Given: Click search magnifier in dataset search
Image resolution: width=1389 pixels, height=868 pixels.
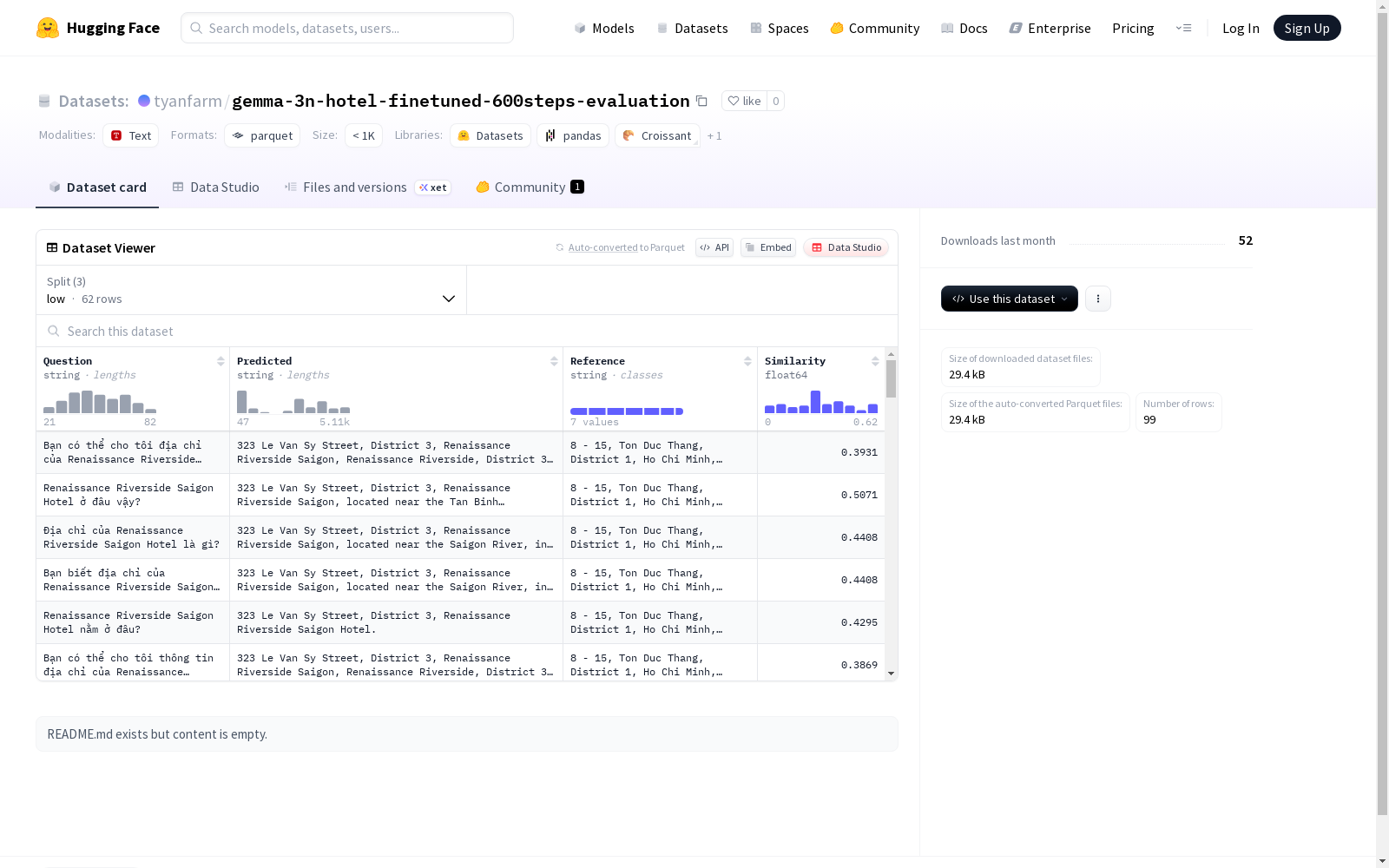Looking at the screenshot, I should point(54,331).
